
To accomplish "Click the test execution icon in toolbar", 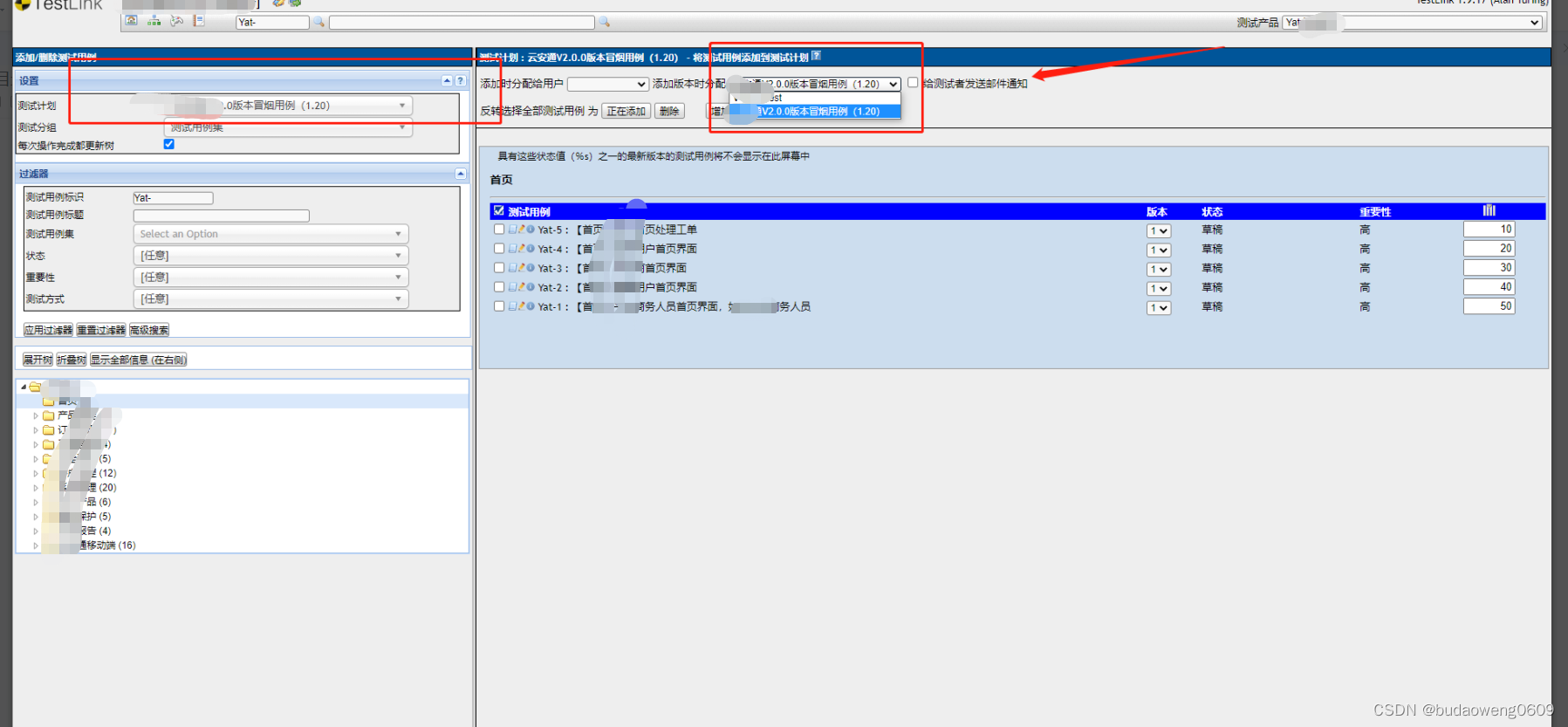I will (177, 21).
